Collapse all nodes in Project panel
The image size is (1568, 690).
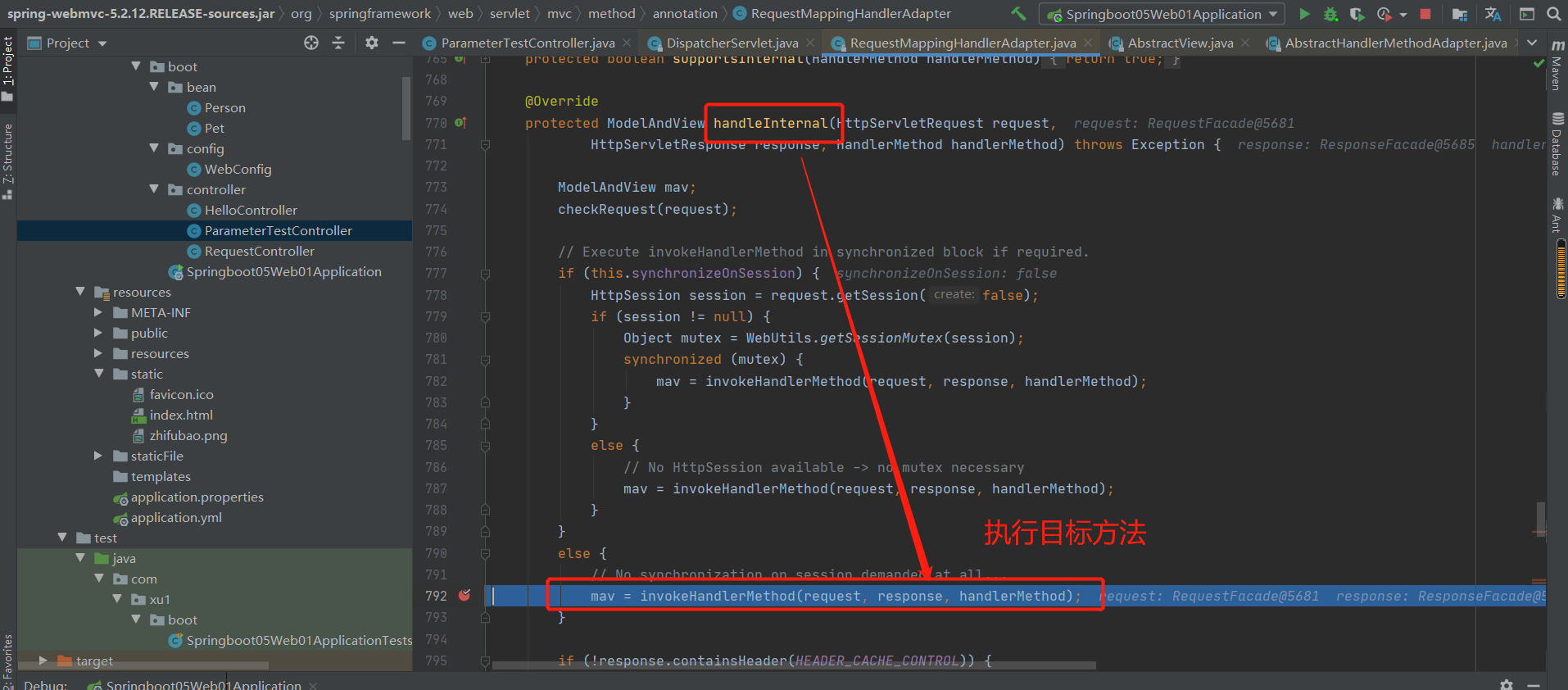338,43
